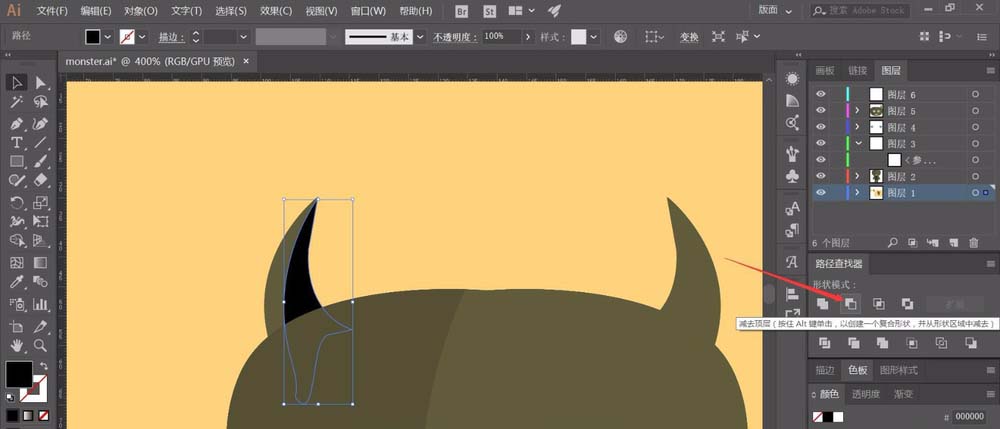Select the Eyedropper tool
This screenshot has width=1000, height=429.
coord(17,282)
